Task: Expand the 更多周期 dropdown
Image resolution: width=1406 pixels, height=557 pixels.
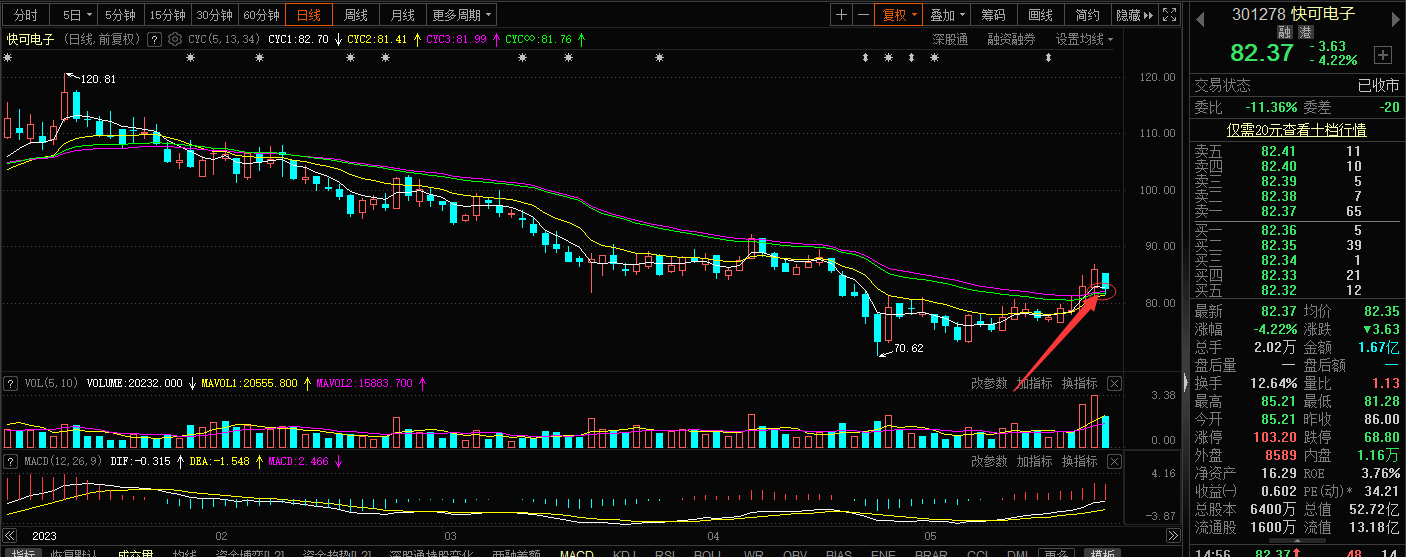Action: pyautogui.click(x=462, y=15)
